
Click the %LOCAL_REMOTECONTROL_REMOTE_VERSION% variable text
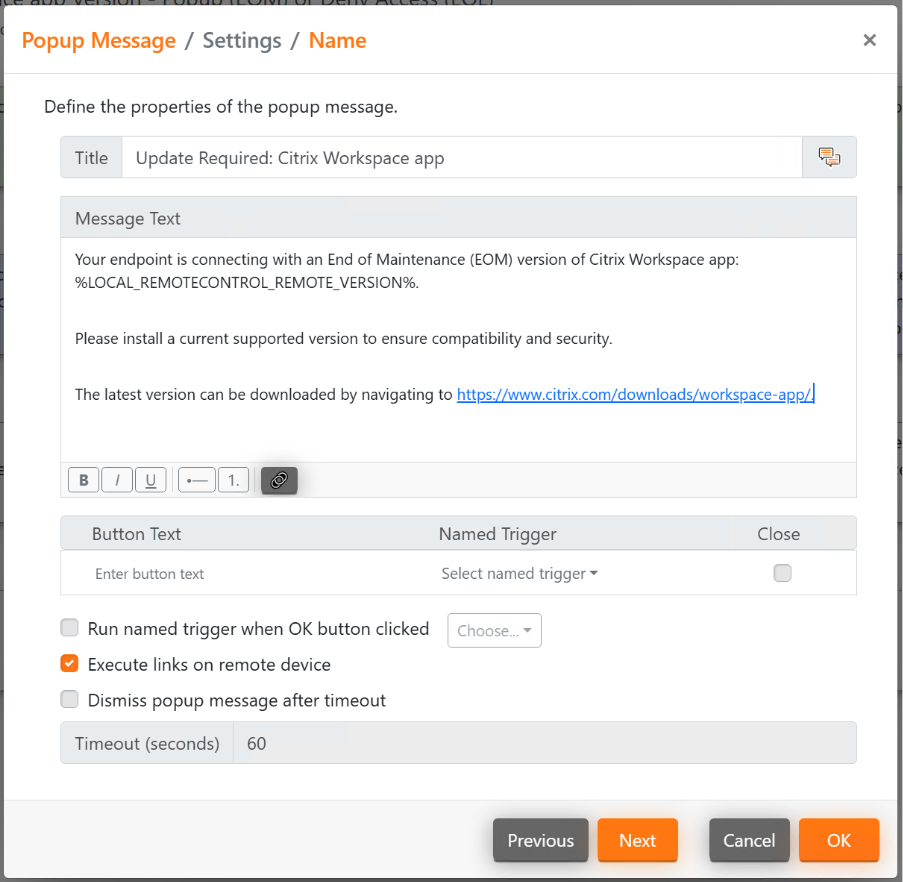pos(246,283)
